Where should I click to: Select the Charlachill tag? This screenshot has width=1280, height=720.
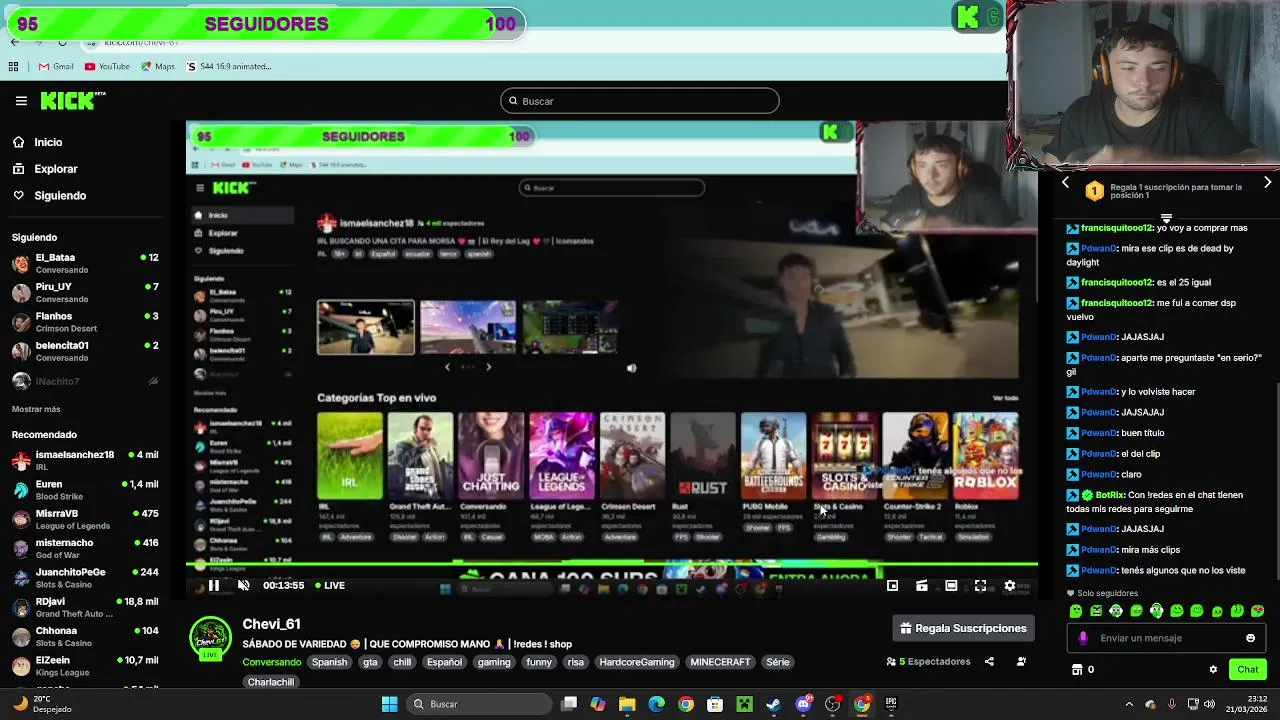tap(271, 682)
